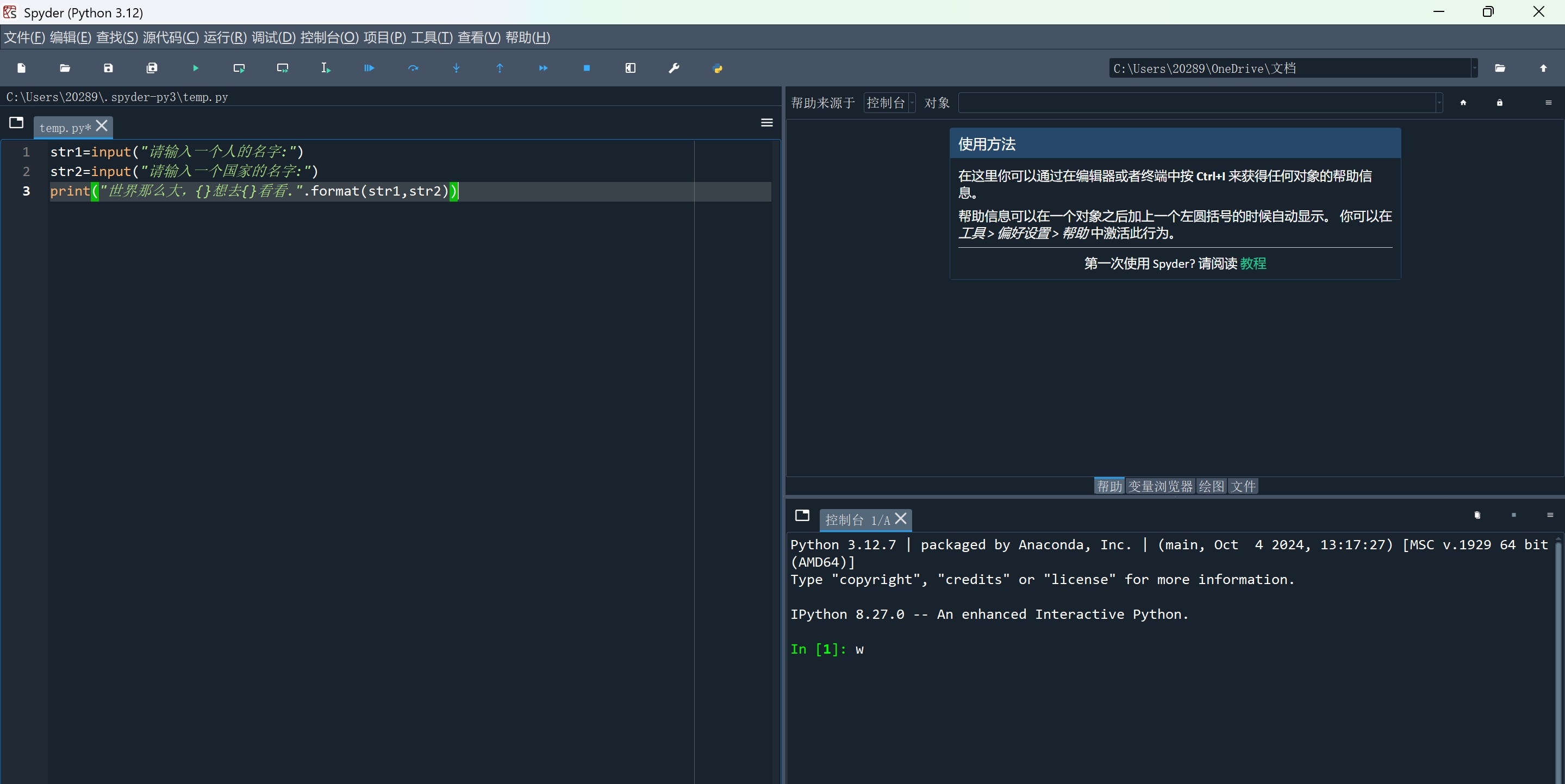Click the Save all files icon
The height and width of the screenshot is (784, 1565).
coord(152,68)
